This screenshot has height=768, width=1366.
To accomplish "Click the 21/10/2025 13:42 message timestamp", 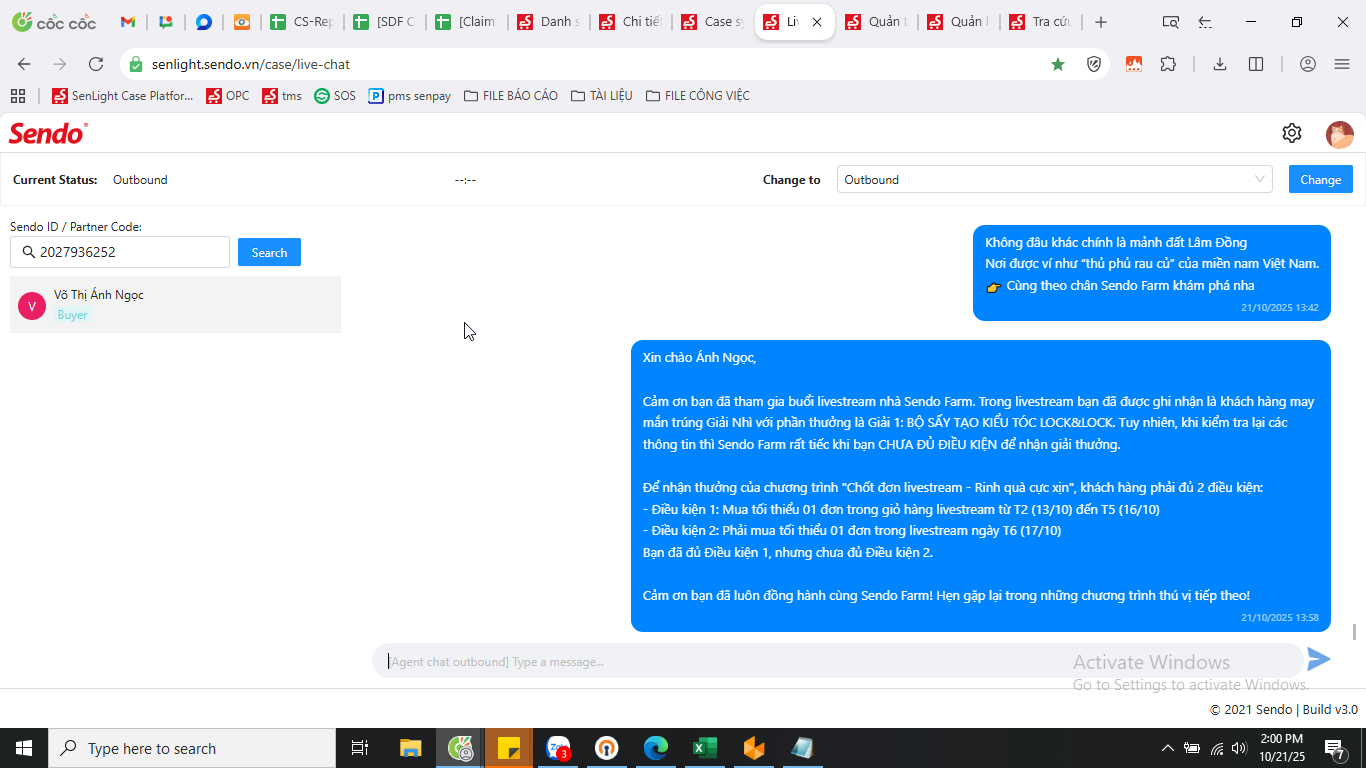I will [x=1280, y=308].
